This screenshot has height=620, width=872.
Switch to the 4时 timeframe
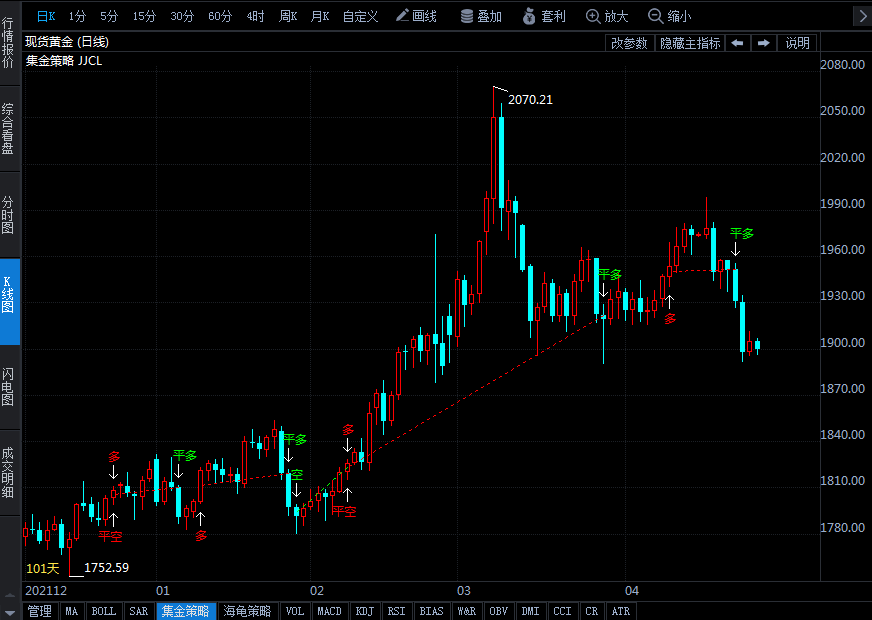click(x=255, y=16)
